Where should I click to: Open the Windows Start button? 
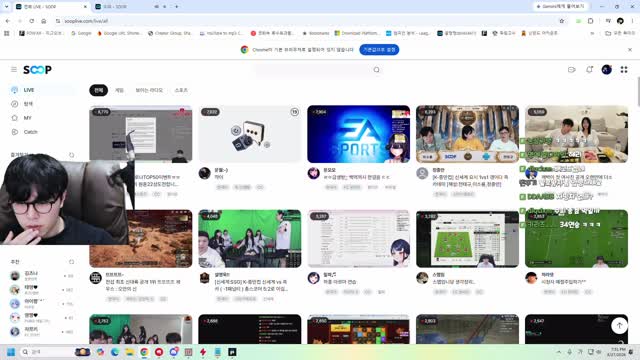11,352
